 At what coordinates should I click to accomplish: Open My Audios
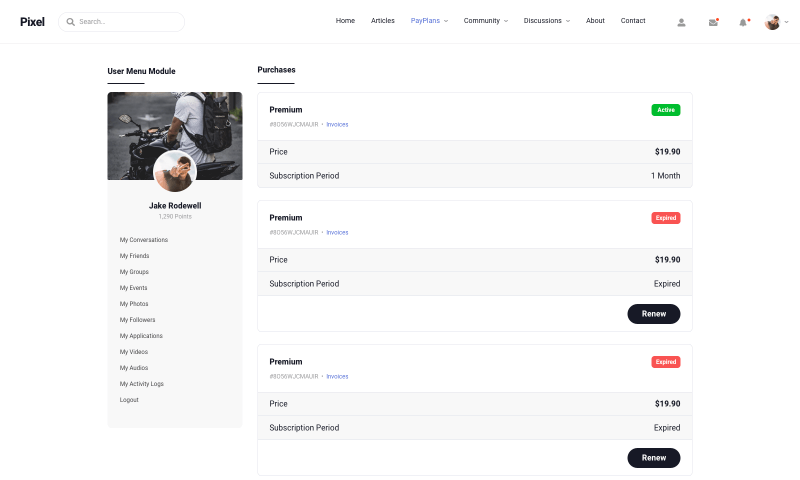click(x=134, y=368)
